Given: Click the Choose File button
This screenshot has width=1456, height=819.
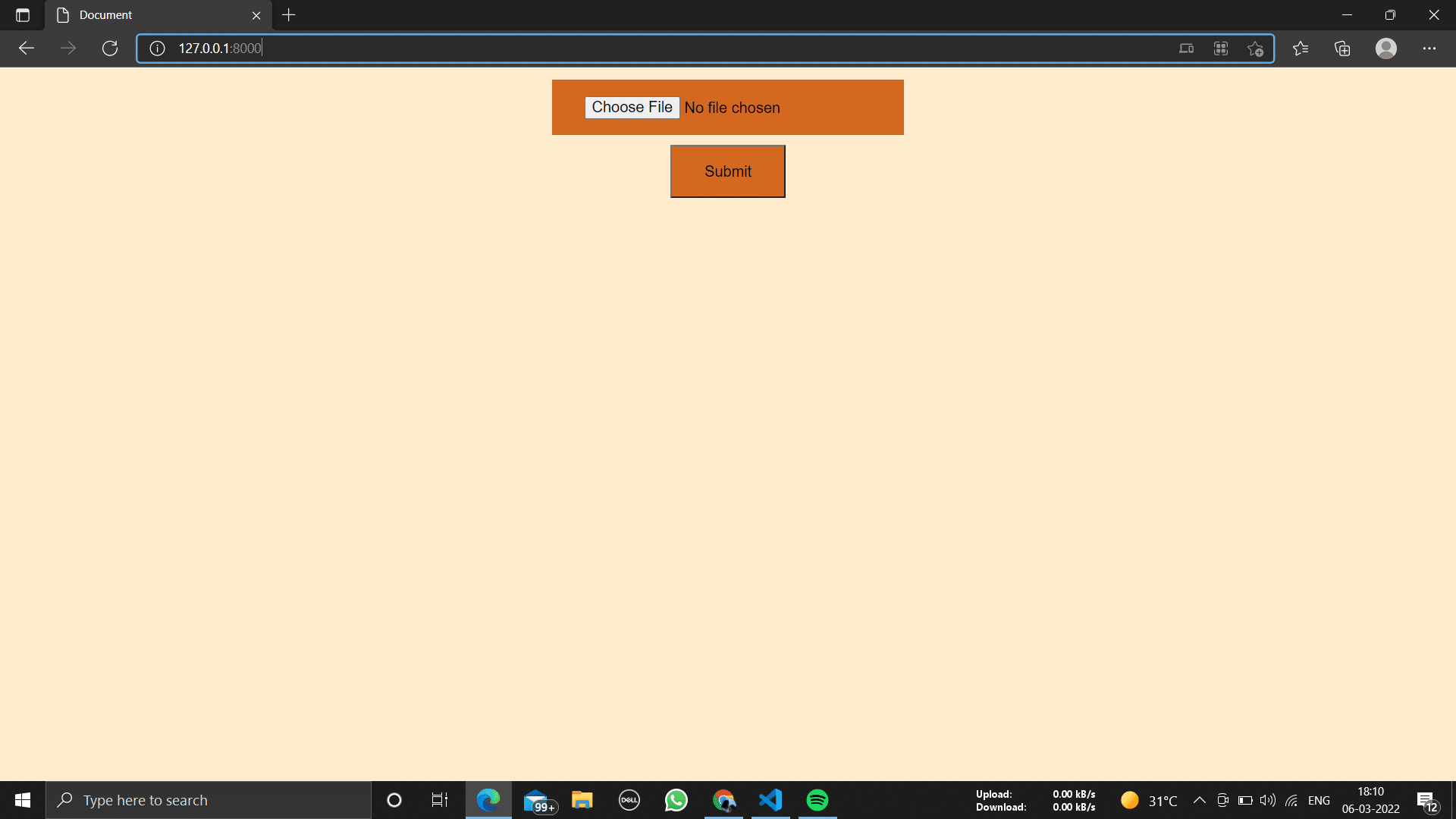Looking at the screenshot, I should tap(632, 108).
